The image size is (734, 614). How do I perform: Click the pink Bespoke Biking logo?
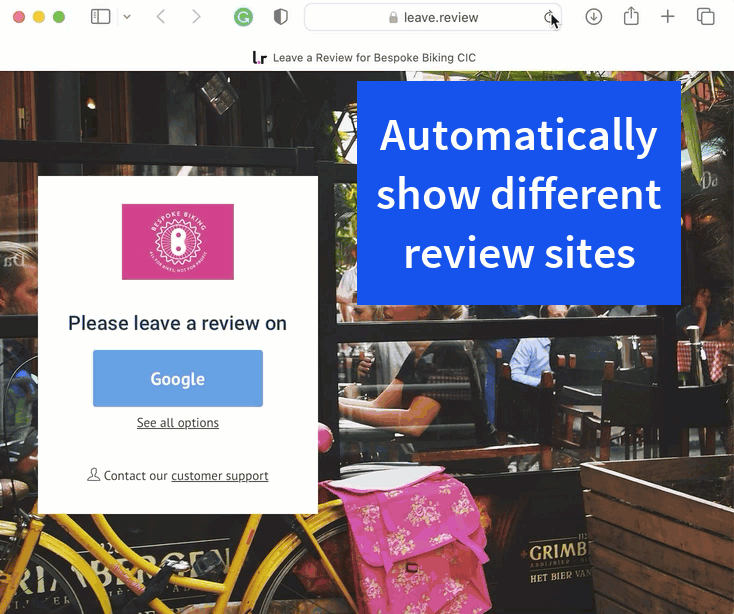pos(178,242)
